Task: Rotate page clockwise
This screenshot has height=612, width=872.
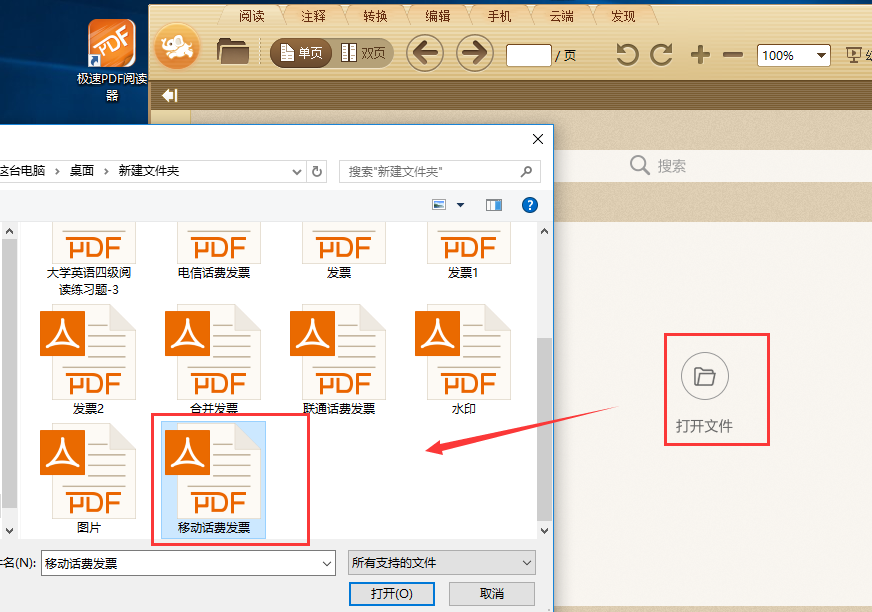Action: click(x=661, y=55)
